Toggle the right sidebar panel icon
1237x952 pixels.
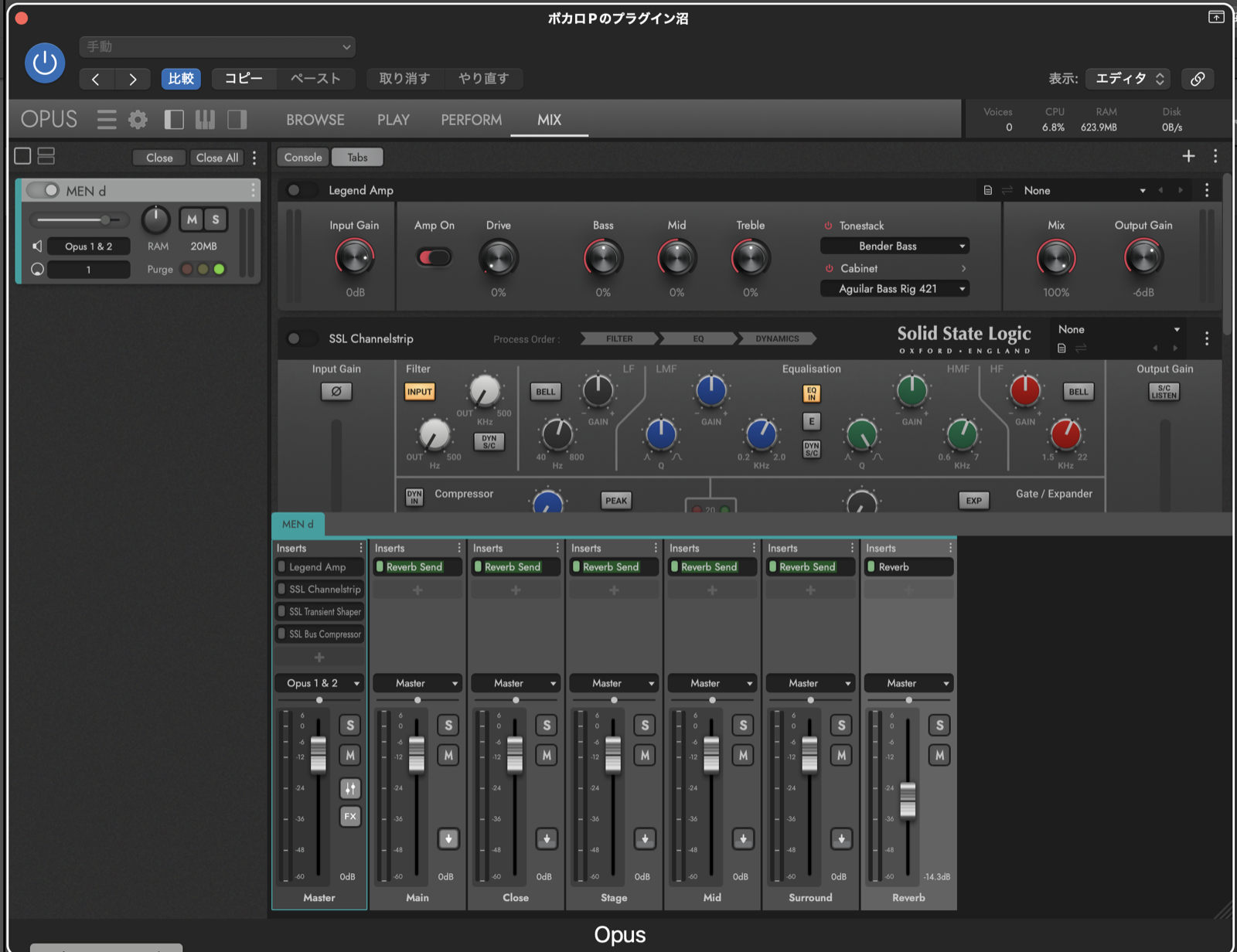tap(237, 120)
